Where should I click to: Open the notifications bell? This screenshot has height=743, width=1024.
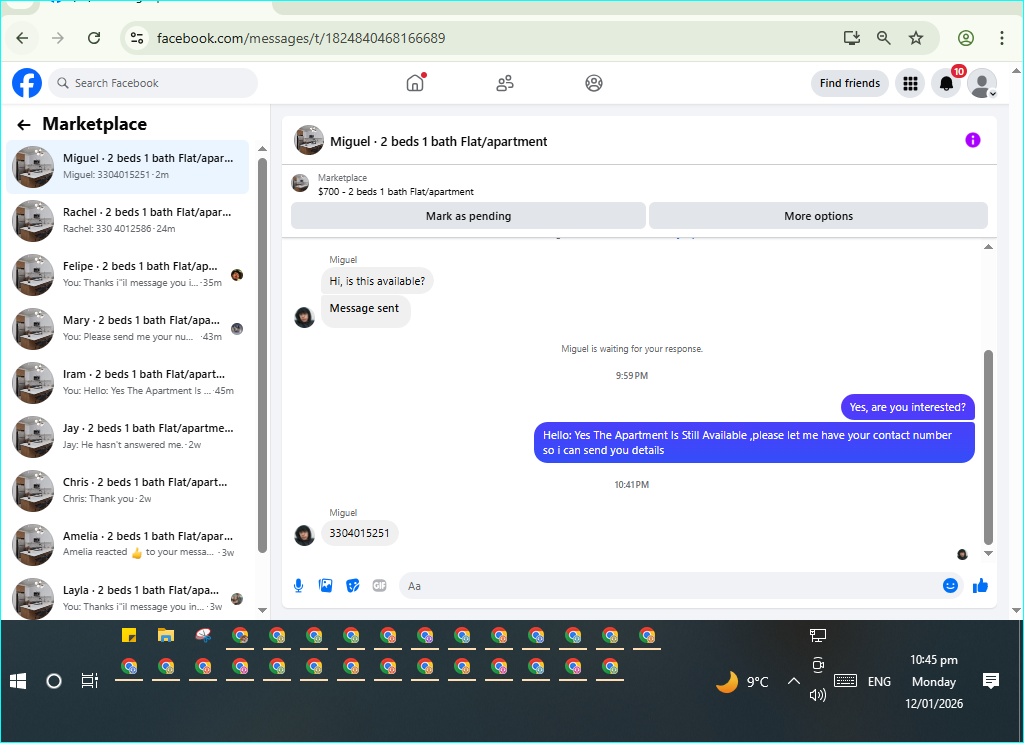click(946, 83)
